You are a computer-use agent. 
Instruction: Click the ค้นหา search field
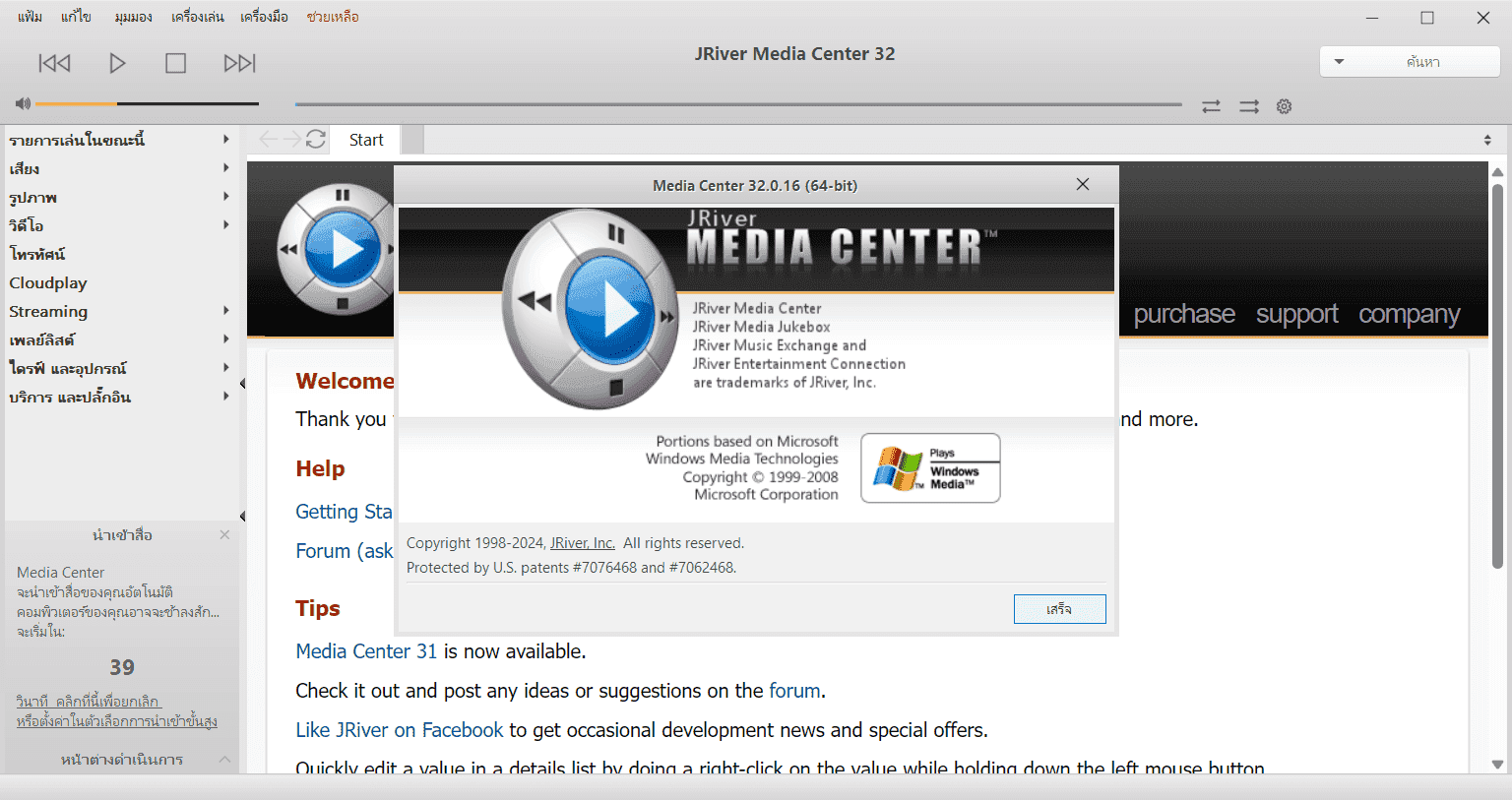point(1423,61)
